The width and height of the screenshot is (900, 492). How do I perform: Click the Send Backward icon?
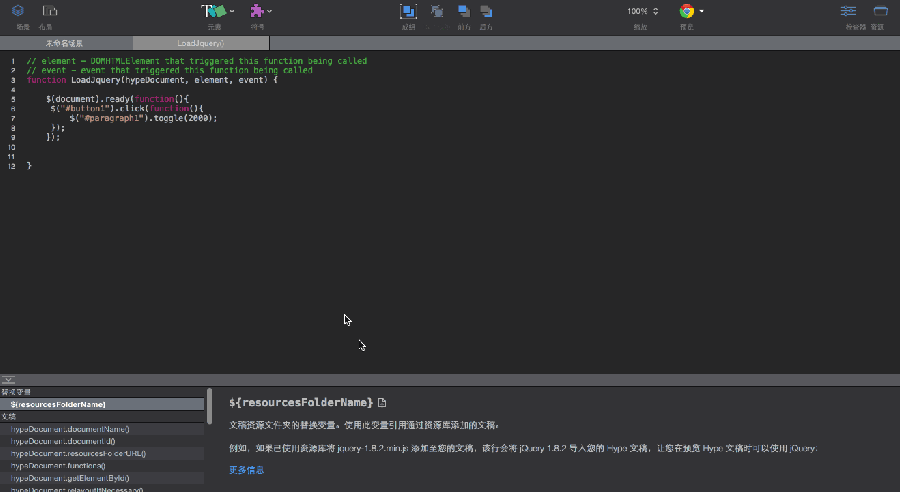(486, 11)
